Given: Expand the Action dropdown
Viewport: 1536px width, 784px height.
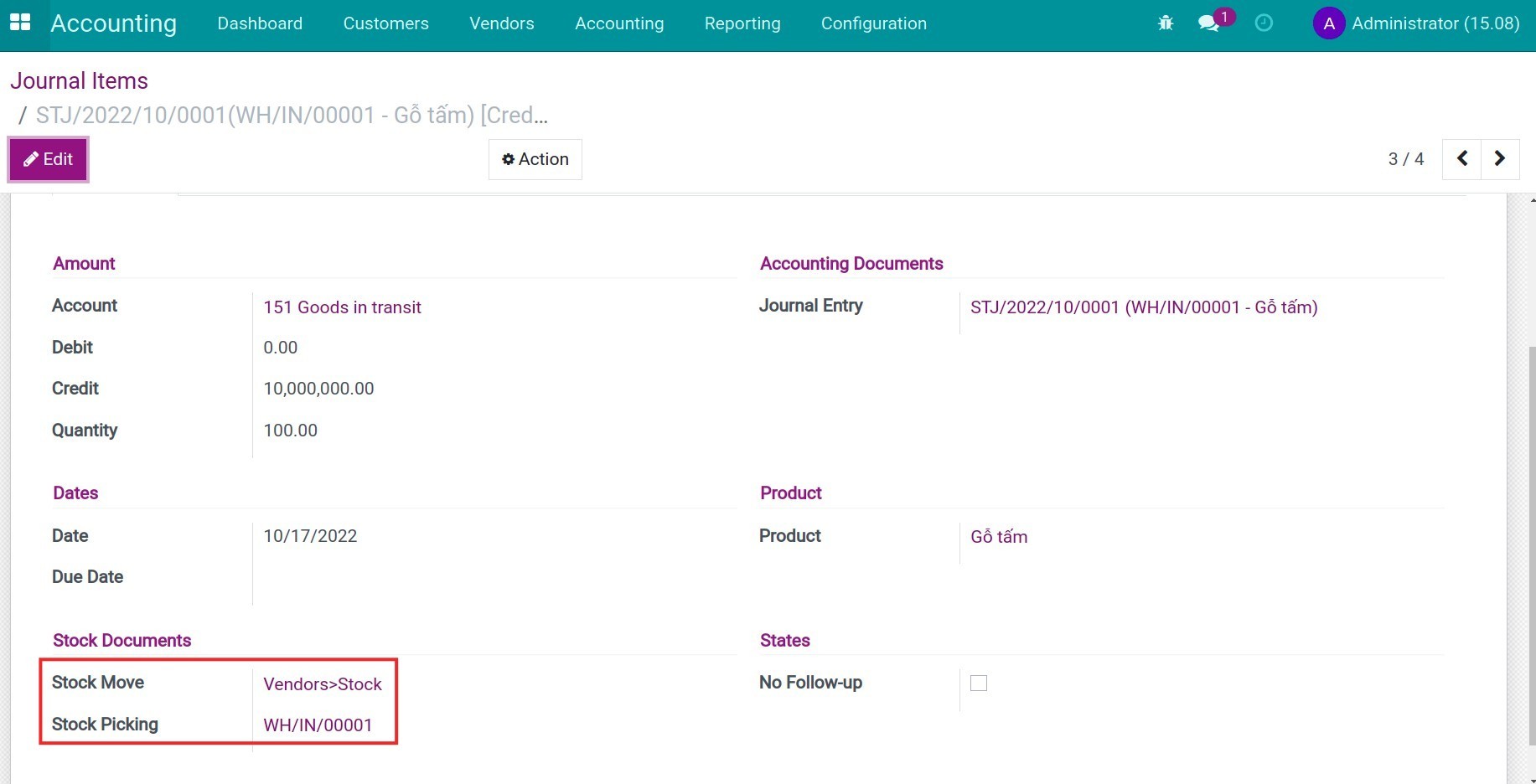Looking at the screenshot, I should [535, 159].
